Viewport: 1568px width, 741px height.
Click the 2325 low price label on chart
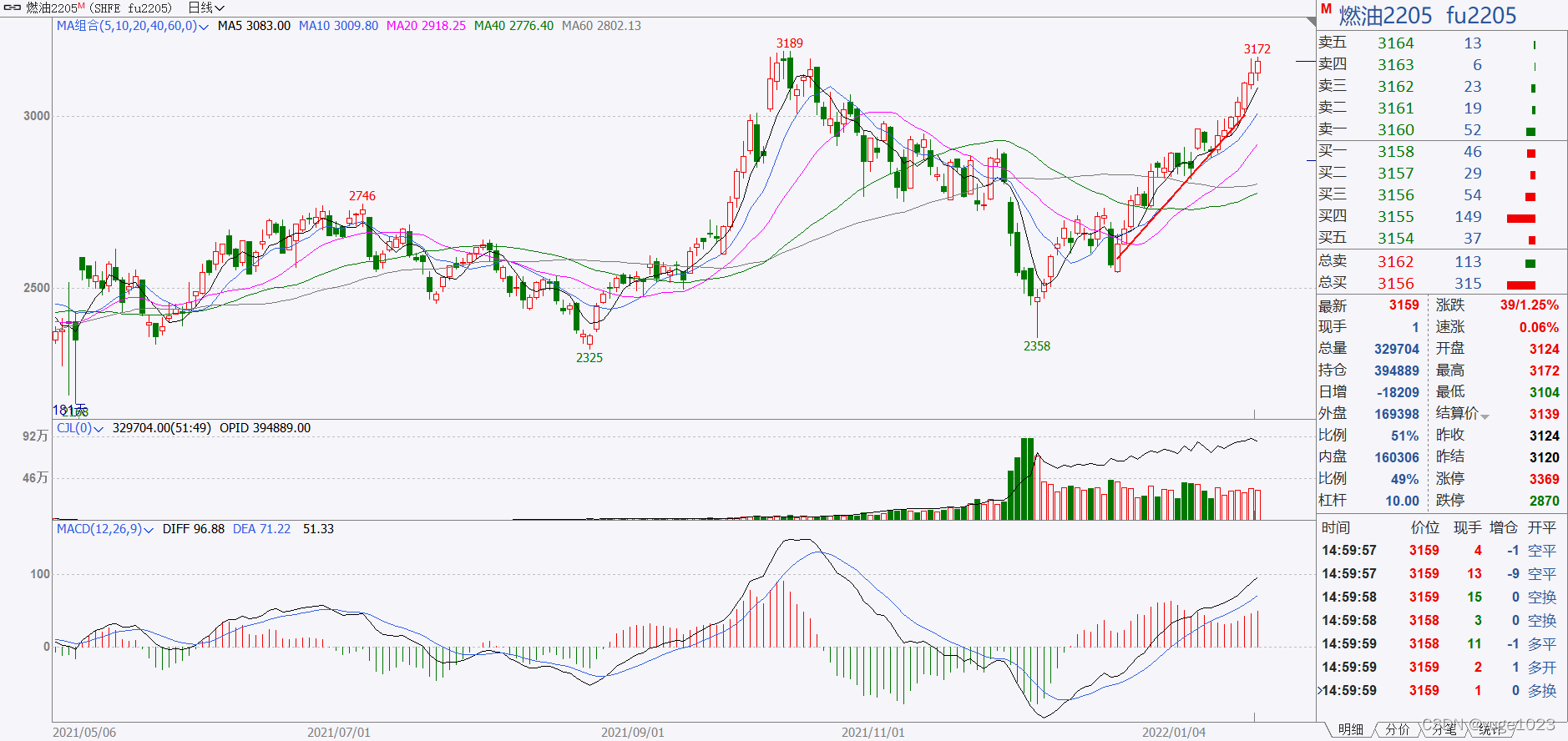(589, 358)
